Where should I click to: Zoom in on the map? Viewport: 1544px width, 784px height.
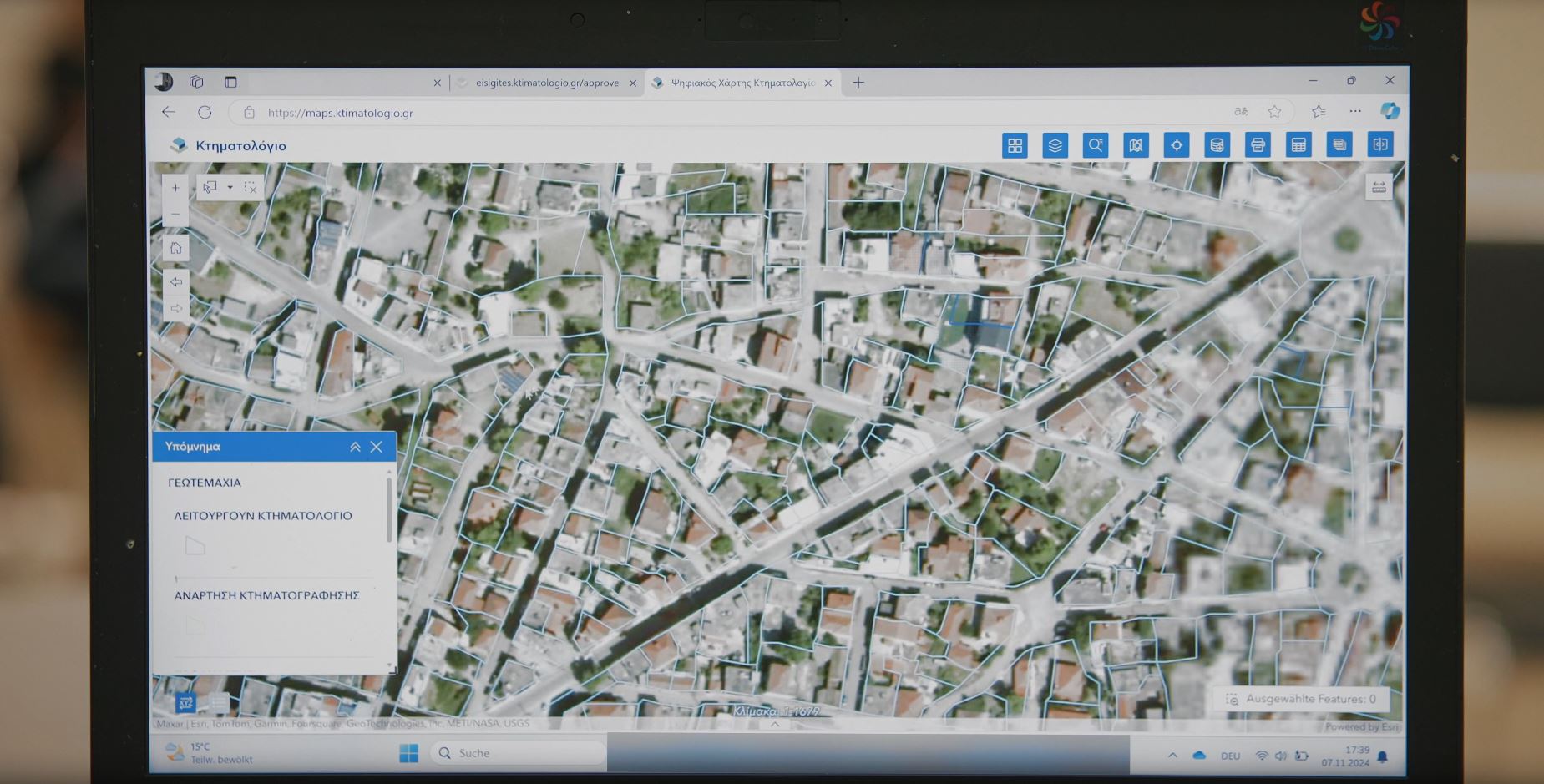(x=175, y=188)
